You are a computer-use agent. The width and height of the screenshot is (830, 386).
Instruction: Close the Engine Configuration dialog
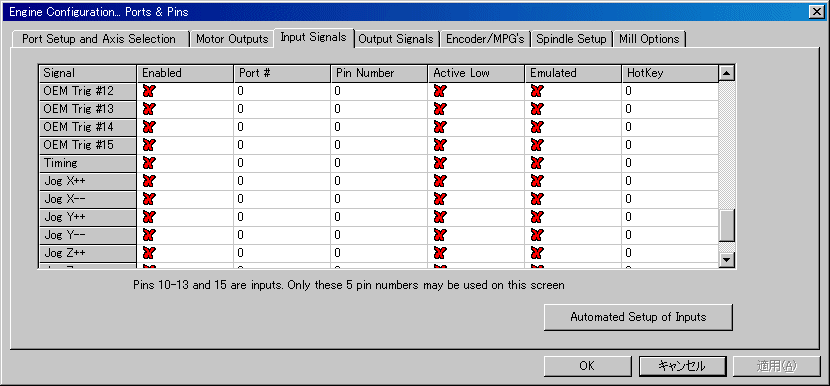(816, 11)
